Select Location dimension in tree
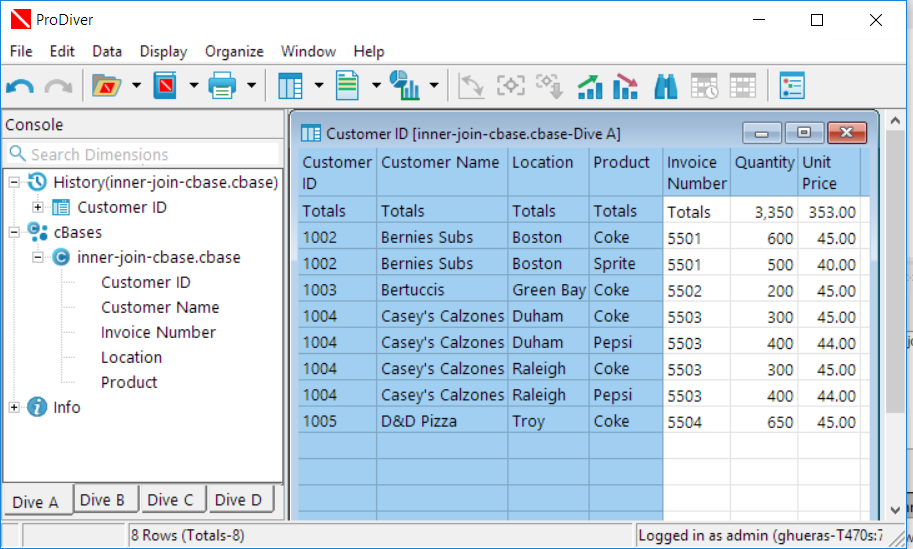The width and height of the screenshot is (913, 549). (x=131, y=357)
